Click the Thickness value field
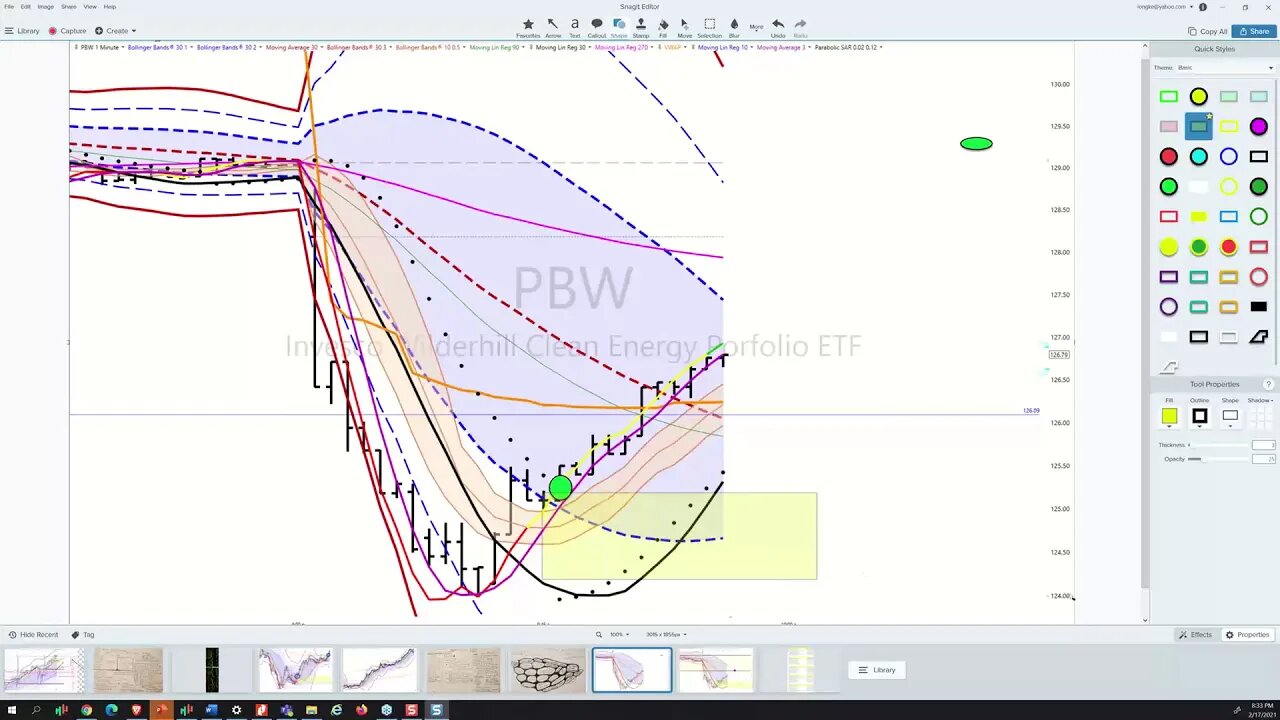1280x720 pixels. click(x=1263, y=445)
